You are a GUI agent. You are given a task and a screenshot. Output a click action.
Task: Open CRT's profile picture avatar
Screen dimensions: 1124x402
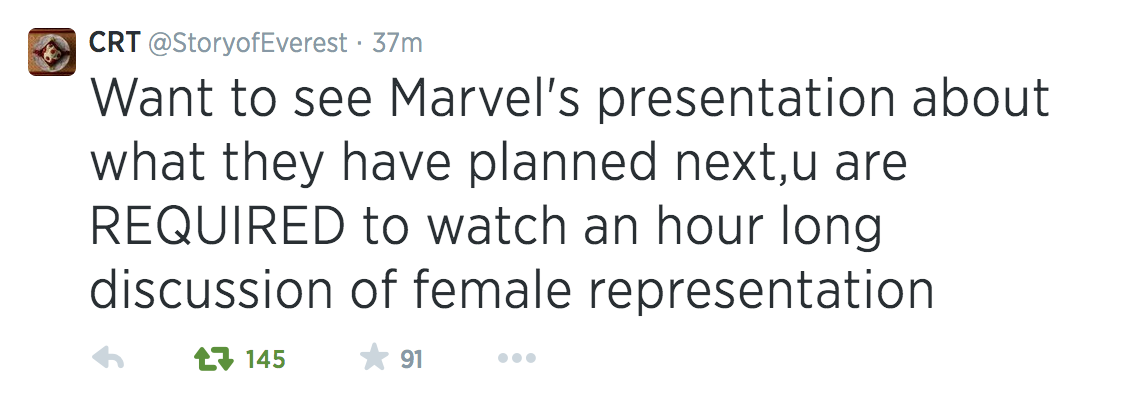52,51
